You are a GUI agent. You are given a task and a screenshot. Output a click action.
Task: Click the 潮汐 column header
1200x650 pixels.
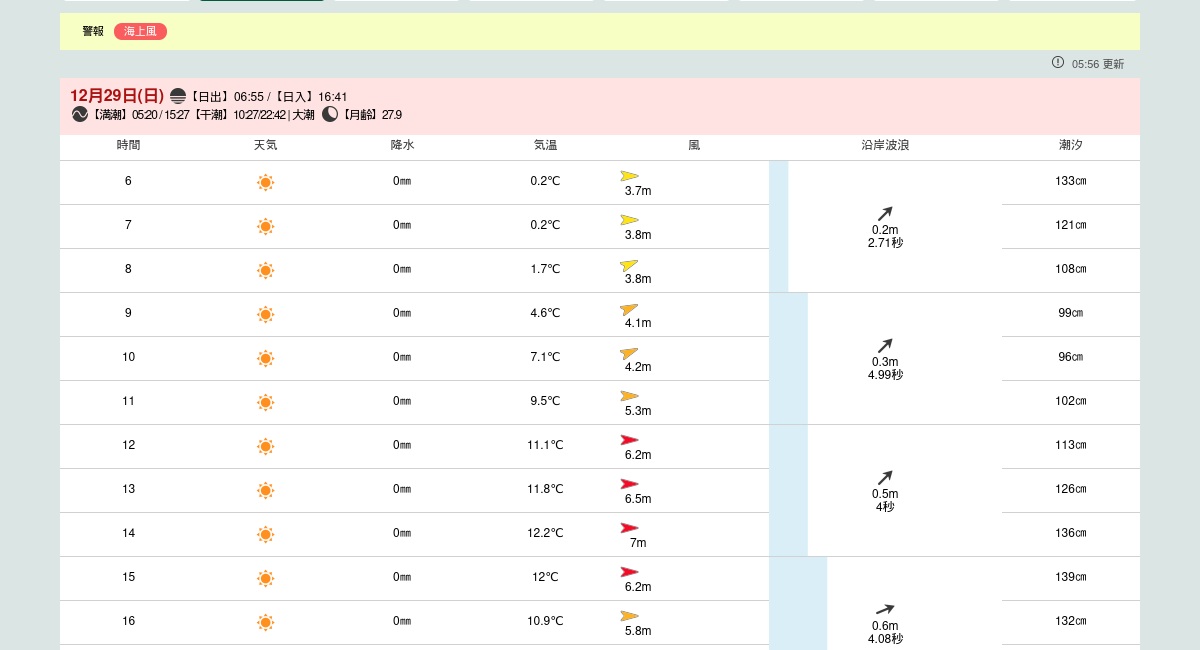click(1070, 145)
